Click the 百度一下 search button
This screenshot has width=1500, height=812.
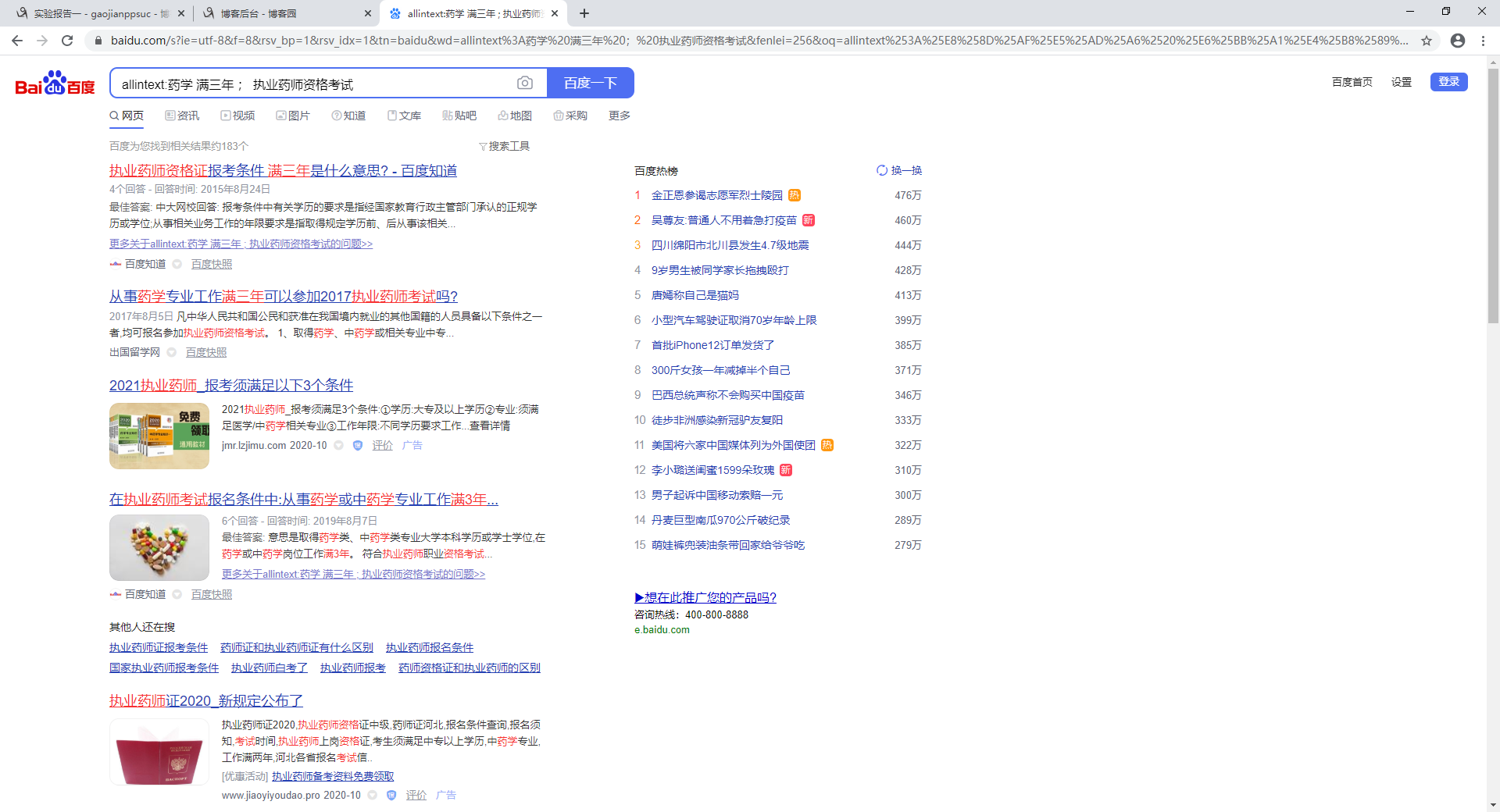591,83
